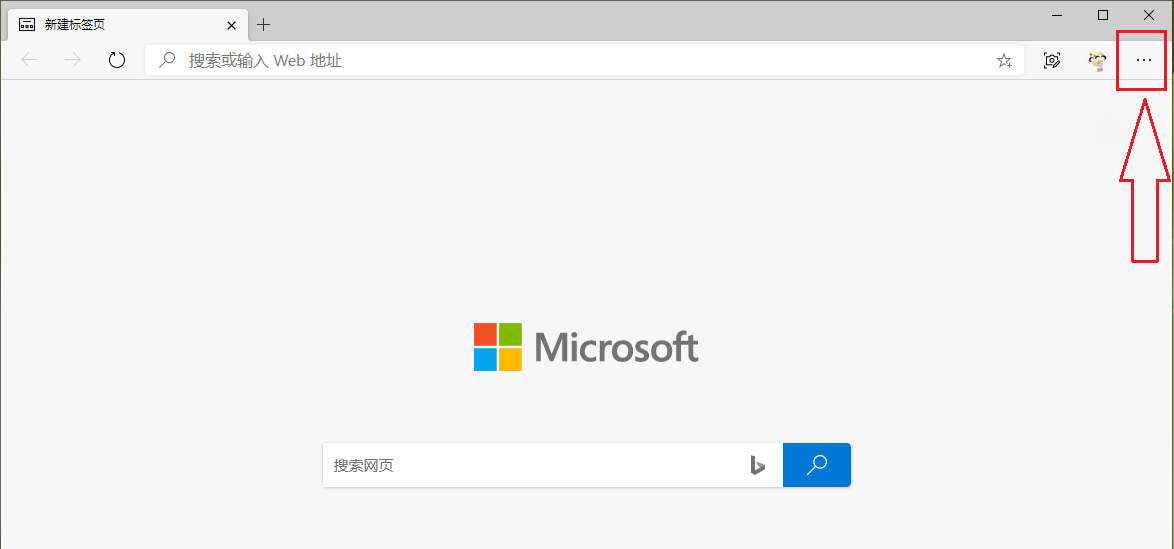Open the web capture screenshot tool
The width and height of the screenshot is (1174, 549).
click(x=1052, y=60)
